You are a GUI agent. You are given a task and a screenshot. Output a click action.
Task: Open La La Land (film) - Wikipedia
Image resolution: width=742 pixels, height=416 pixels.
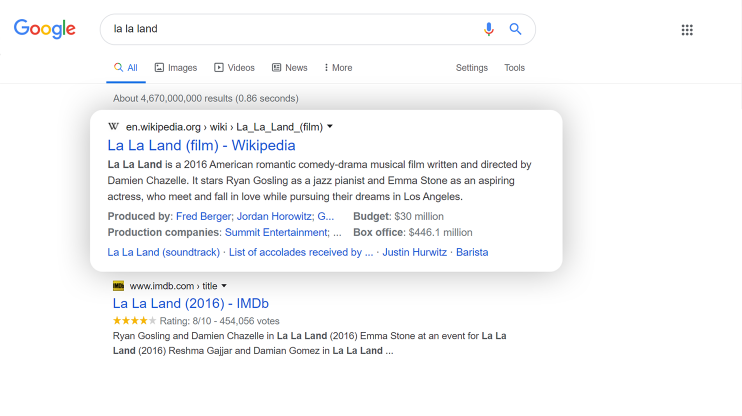click(201, 145)
